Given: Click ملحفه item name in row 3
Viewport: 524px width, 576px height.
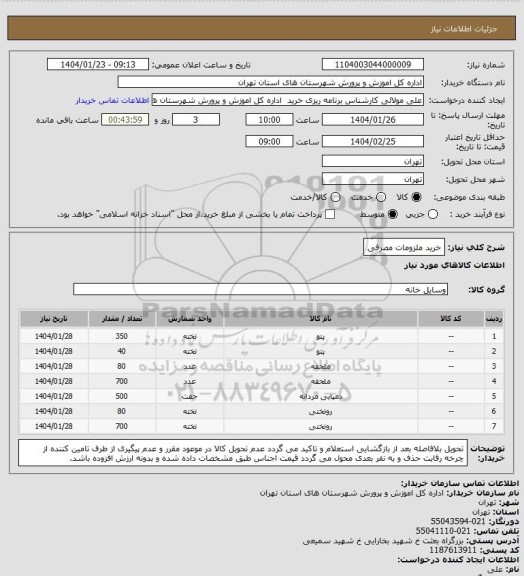Looking at the screenshot, I should (321, 366).
